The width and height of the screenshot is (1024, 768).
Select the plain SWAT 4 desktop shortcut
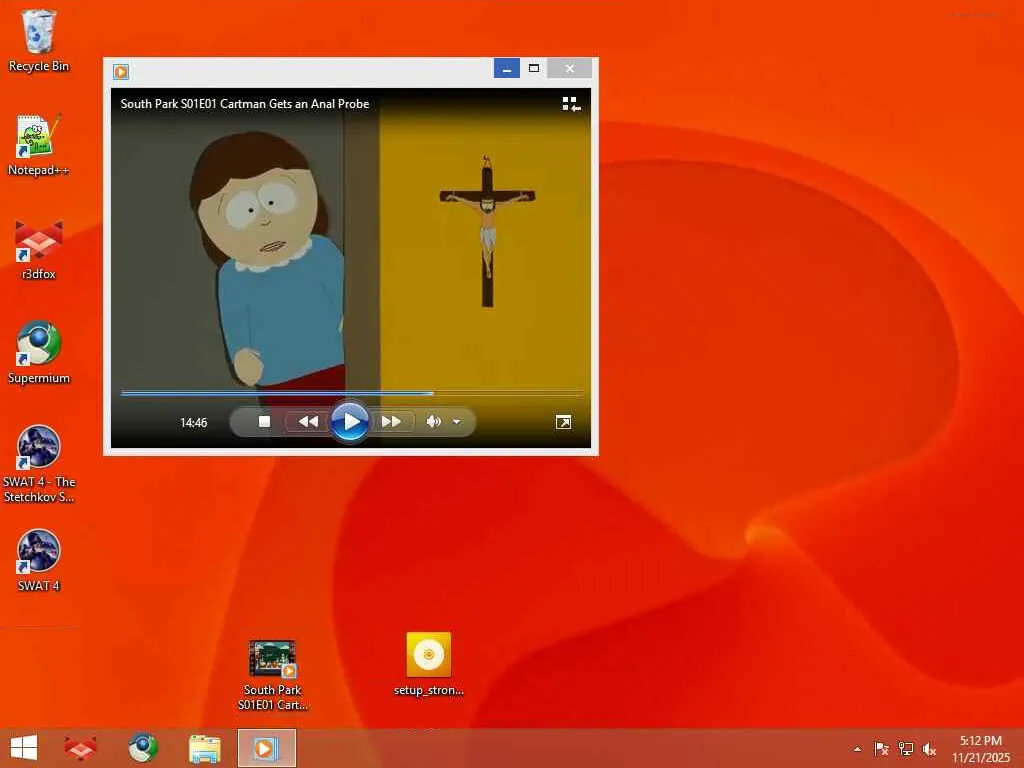click(39, 560)
